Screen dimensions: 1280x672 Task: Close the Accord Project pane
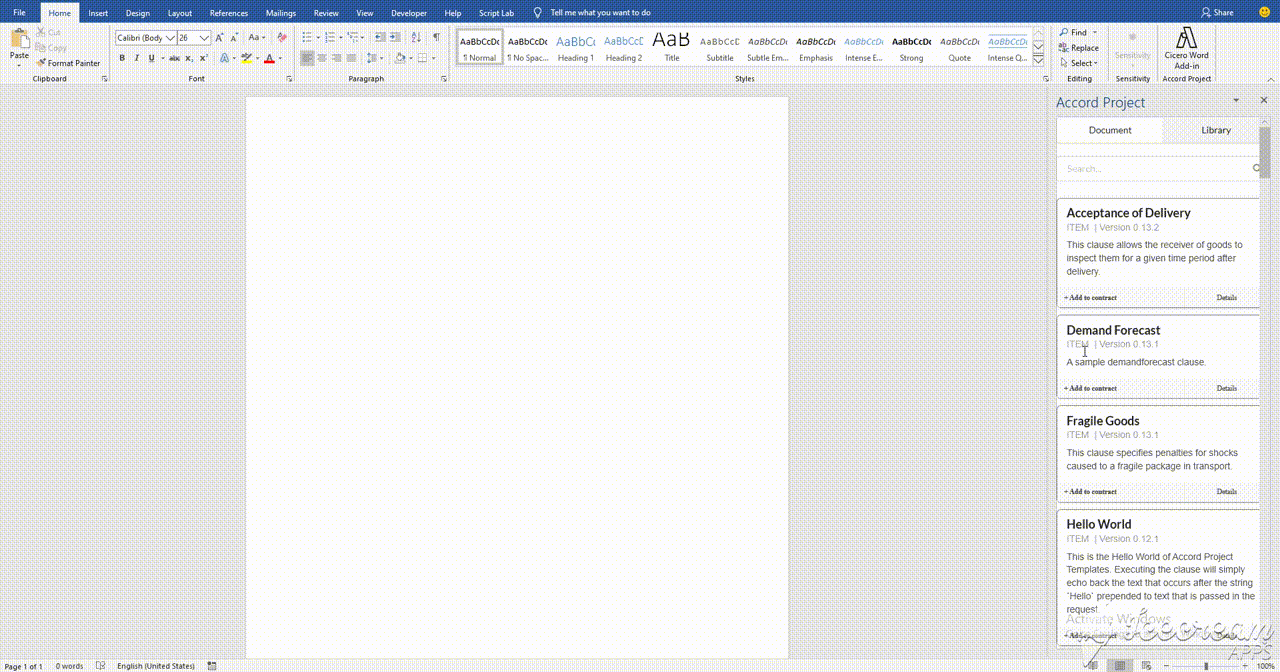pos(1264,101)
